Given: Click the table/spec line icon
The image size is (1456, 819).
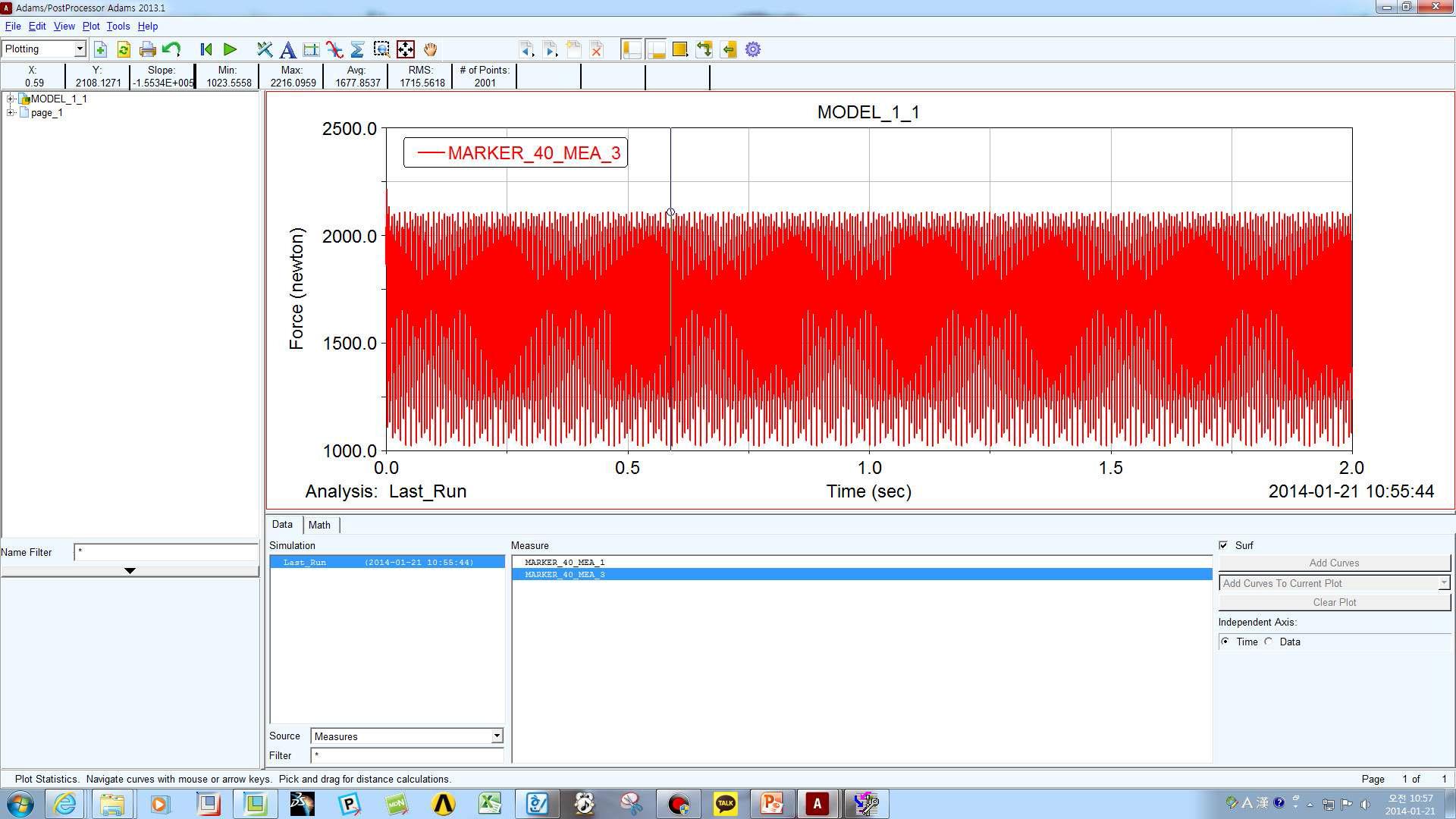Looking at the screenshot, I should click(x=311, y=50).
